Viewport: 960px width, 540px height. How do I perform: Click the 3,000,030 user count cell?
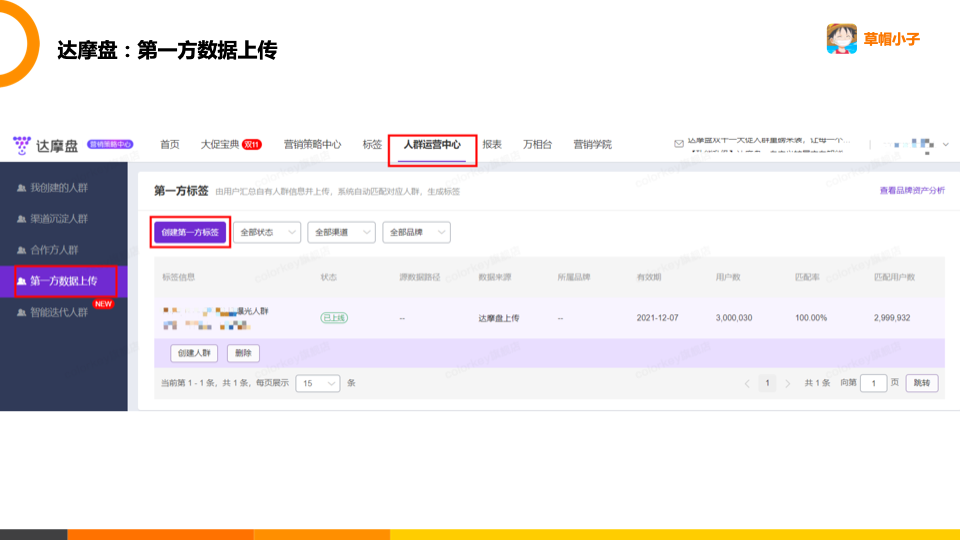coord(734,318)
